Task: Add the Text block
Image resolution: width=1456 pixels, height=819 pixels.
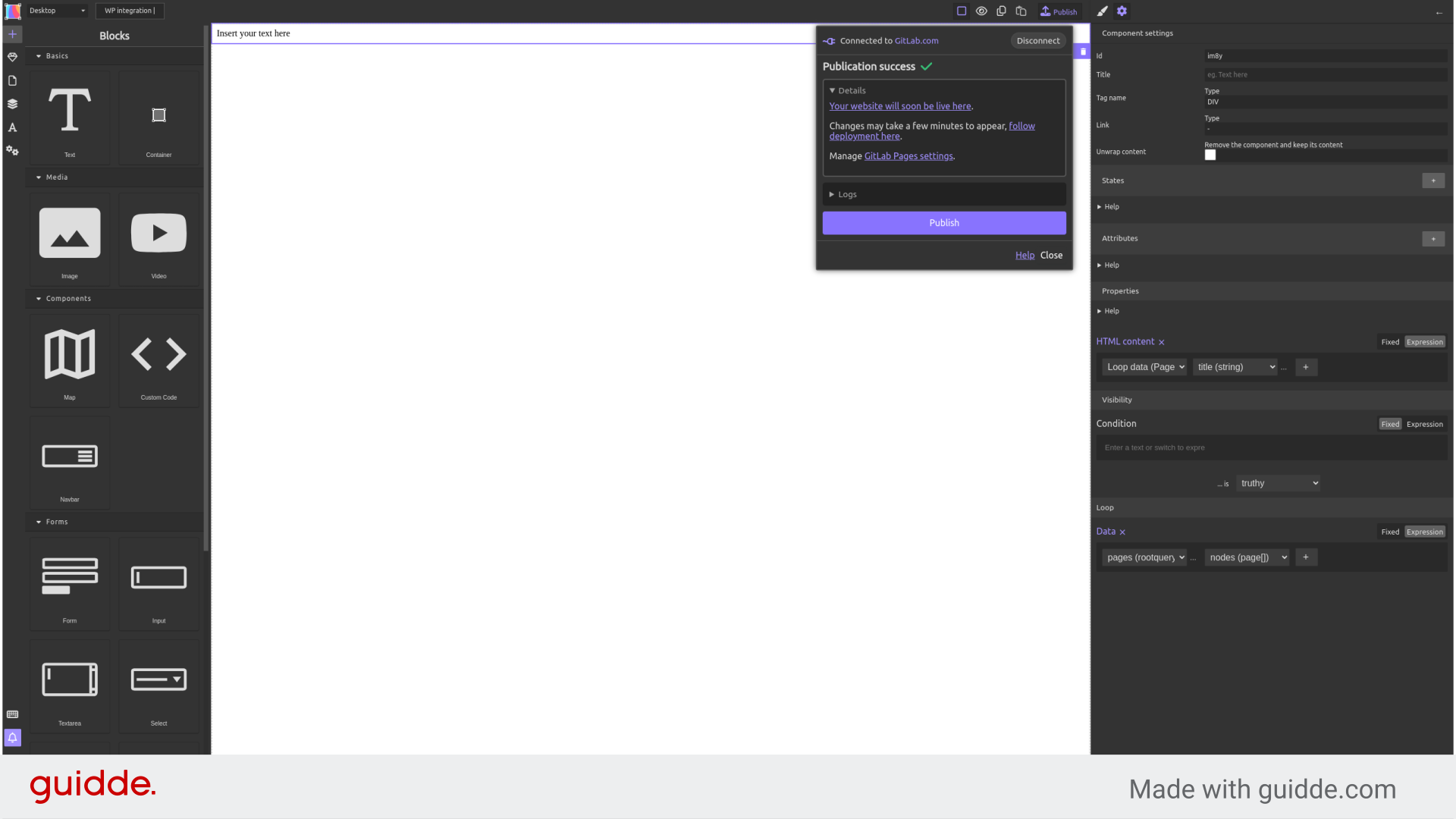Action: click(70, 118)
